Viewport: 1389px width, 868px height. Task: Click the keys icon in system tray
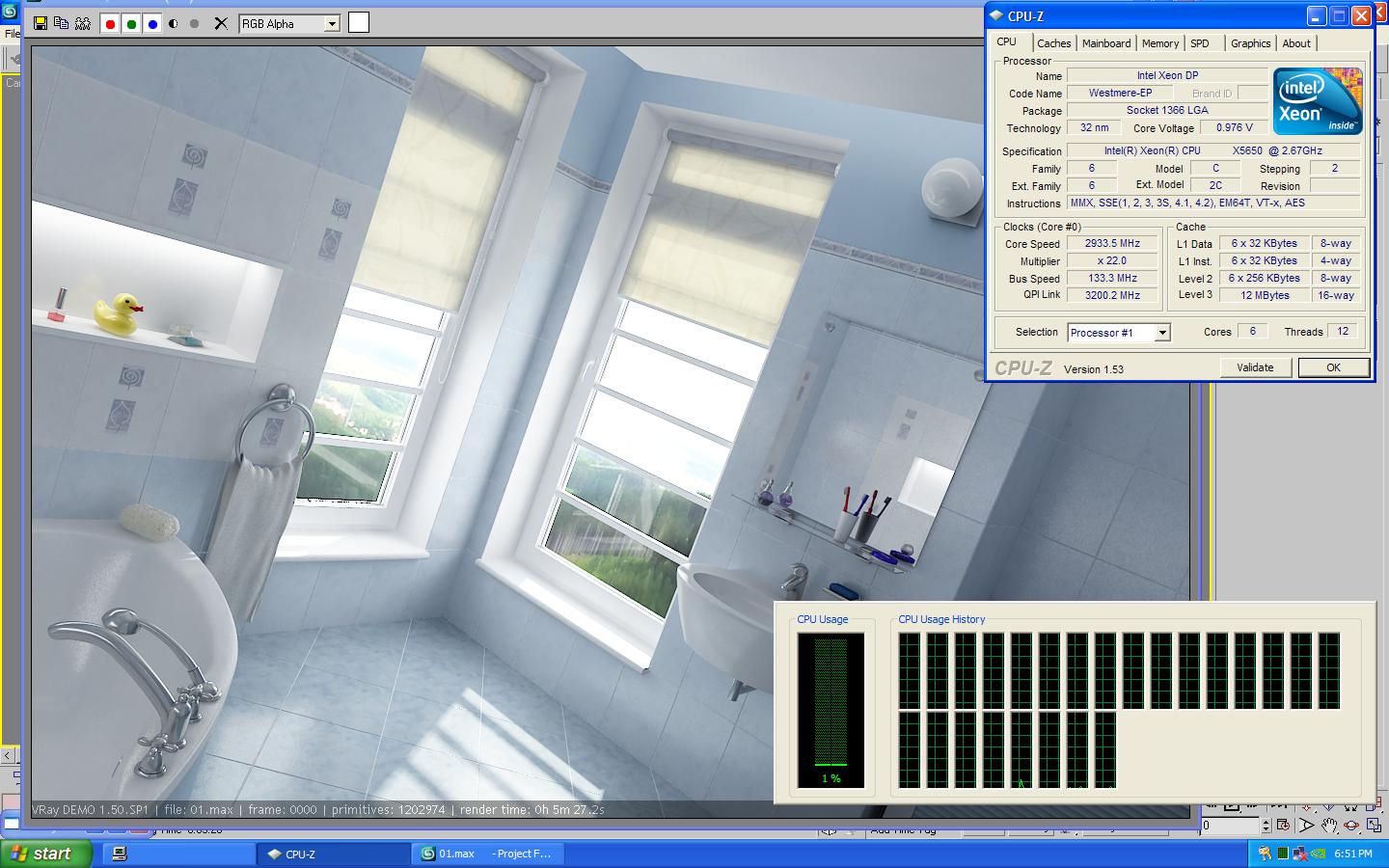[1266, 854]
